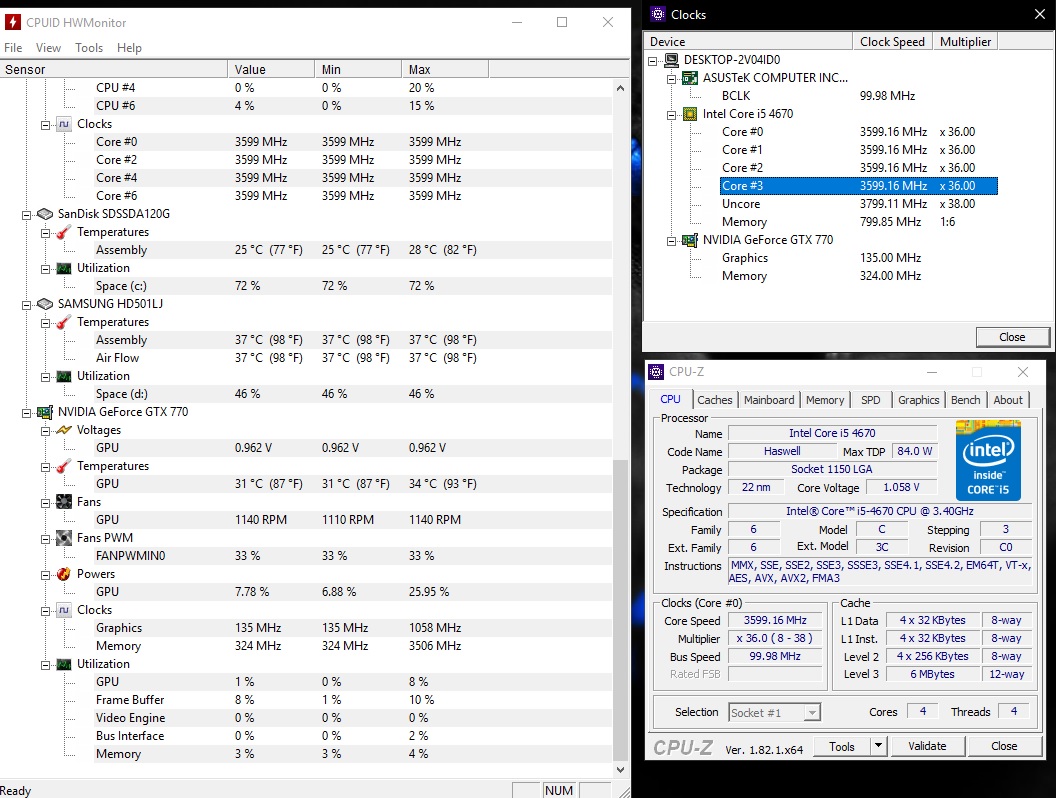Screen dimensions: 1056x798
Task: Switch to the SPD tab in CPU-Z
Action: click(870, 400)
